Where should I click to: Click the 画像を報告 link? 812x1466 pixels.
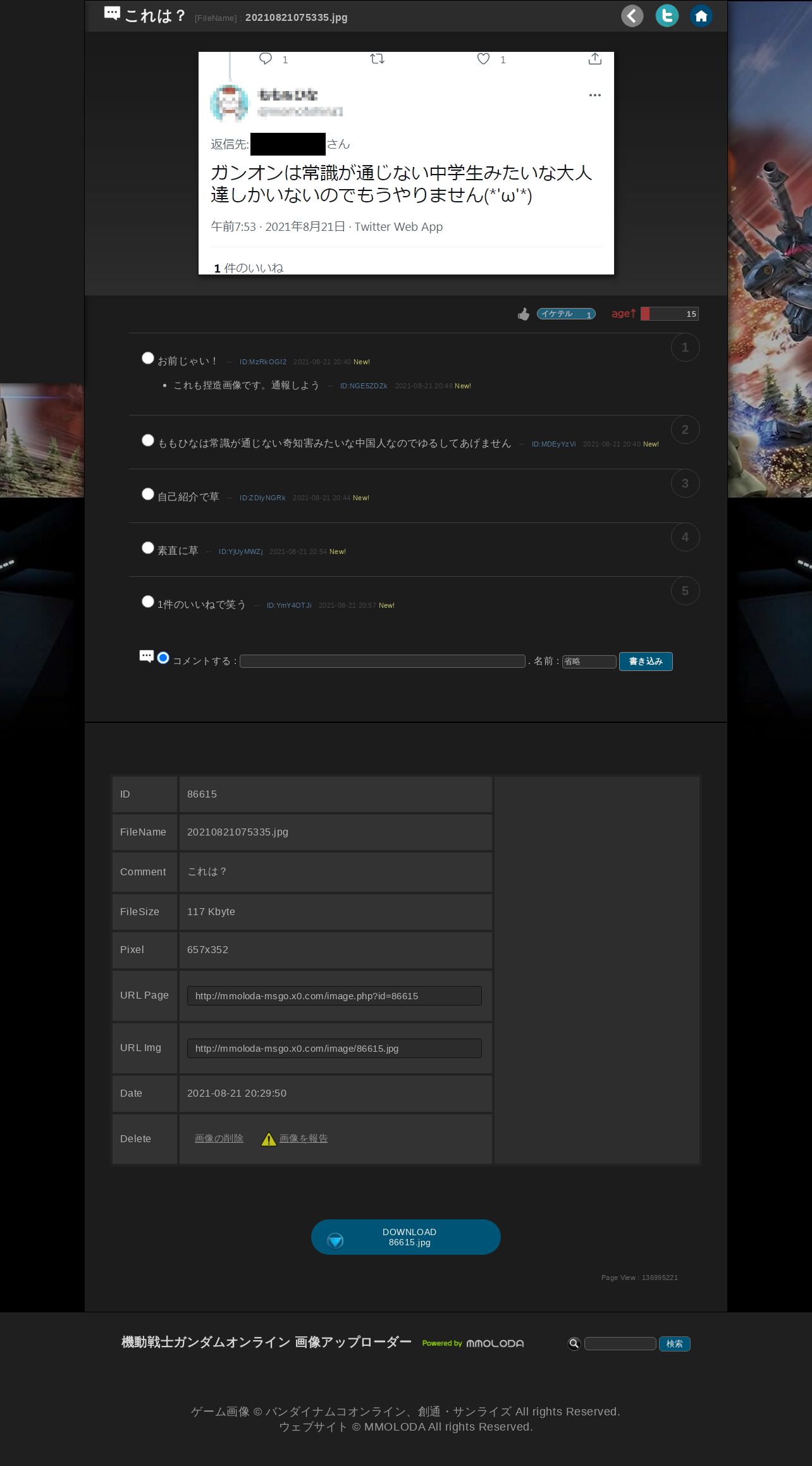(x=304, y=1138)
